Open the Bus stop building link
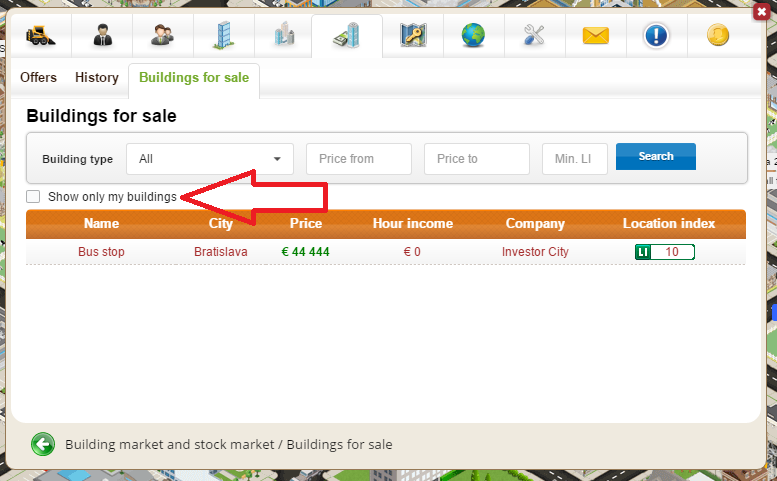 pos(101,252)
